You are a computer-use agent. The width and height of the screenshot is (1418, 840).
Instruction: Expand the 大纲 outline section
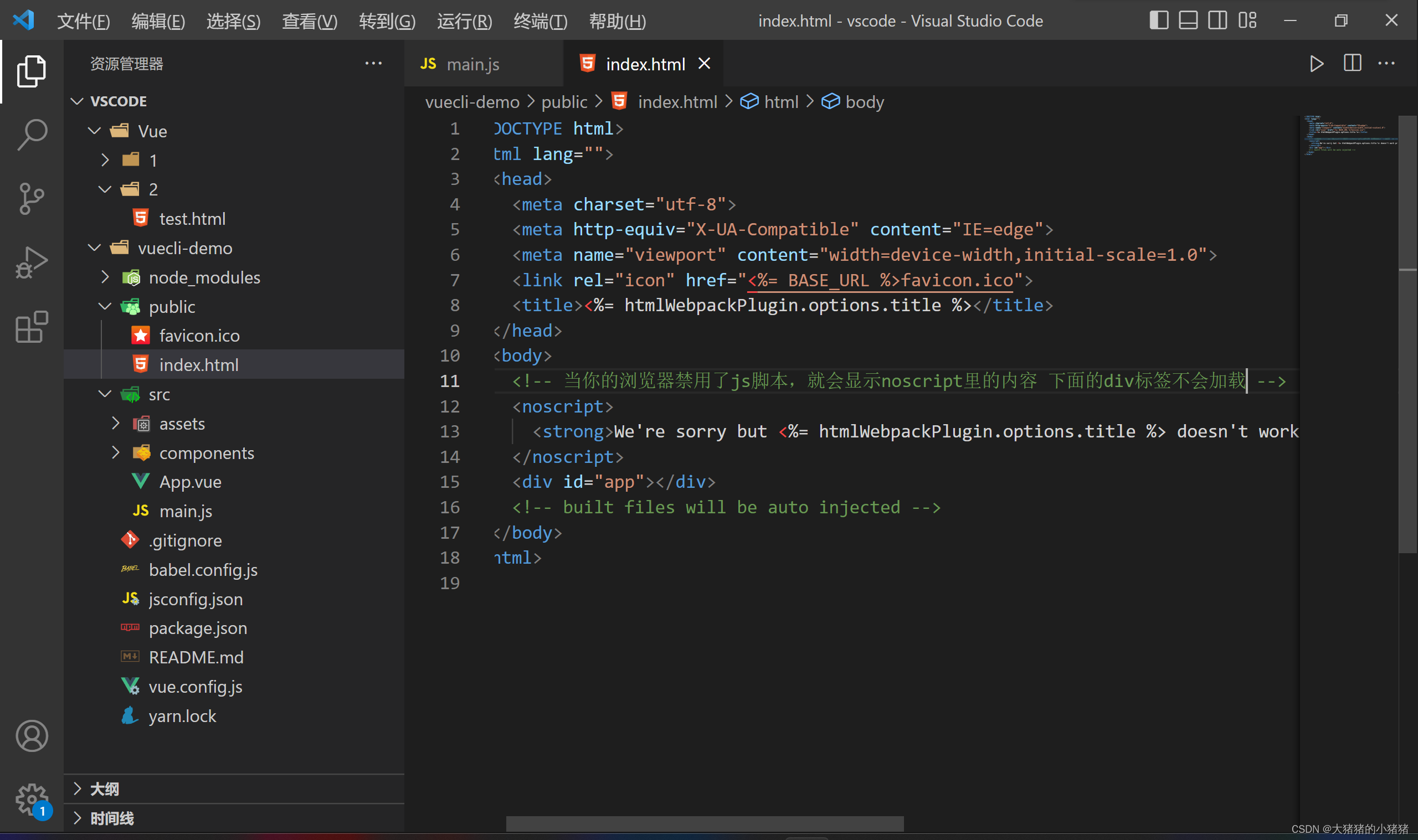[234, 789]
